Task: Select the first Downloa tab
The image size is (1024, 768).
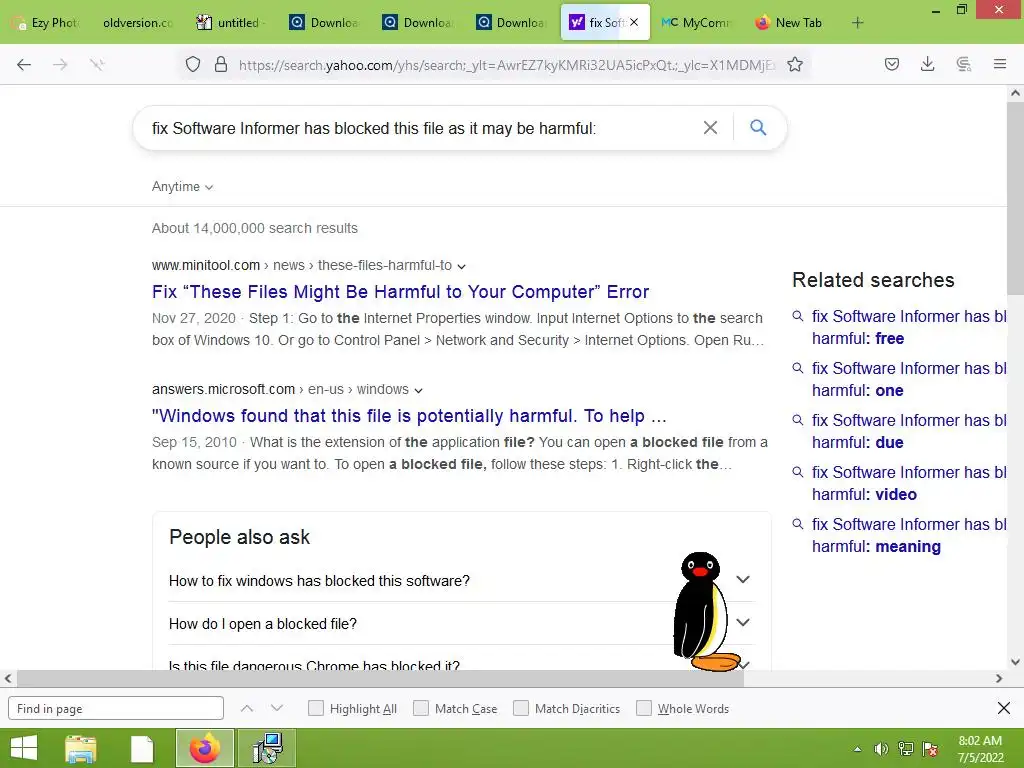Action: [x=325, y=23]
